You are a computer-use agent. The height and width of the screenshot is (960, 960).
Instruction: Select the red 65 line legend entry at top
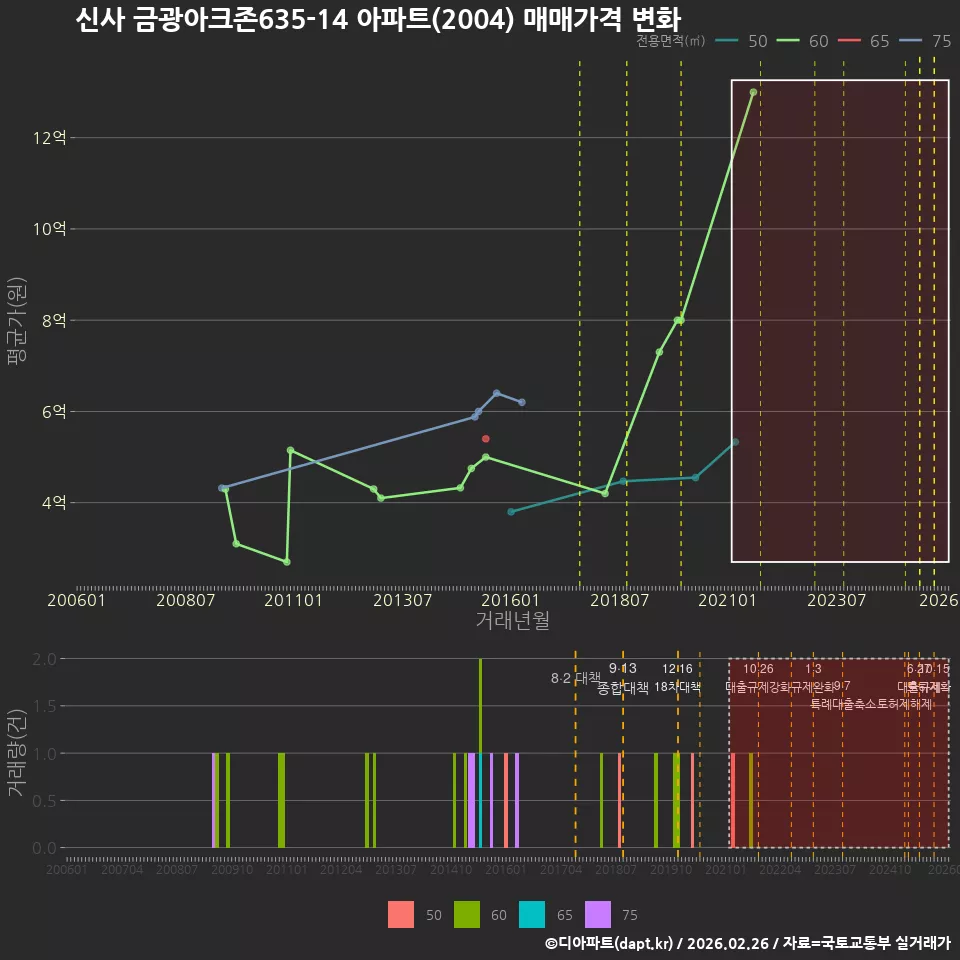(x=864, y=41)
